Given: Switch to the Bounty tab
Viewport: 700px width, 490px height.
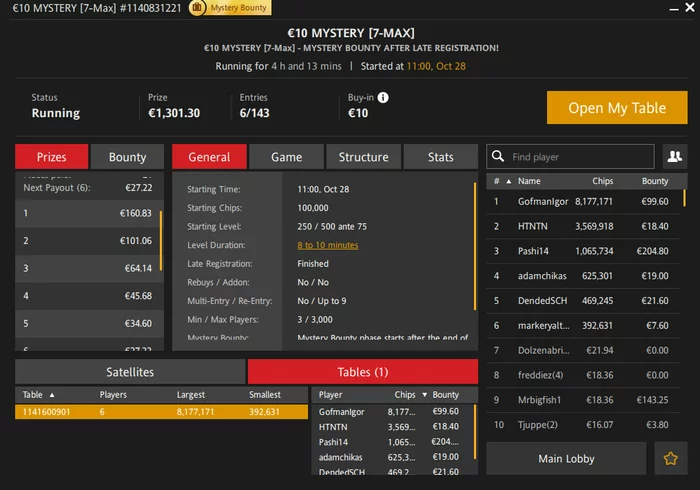Looking at the screenshot, I should pos(127,157).
